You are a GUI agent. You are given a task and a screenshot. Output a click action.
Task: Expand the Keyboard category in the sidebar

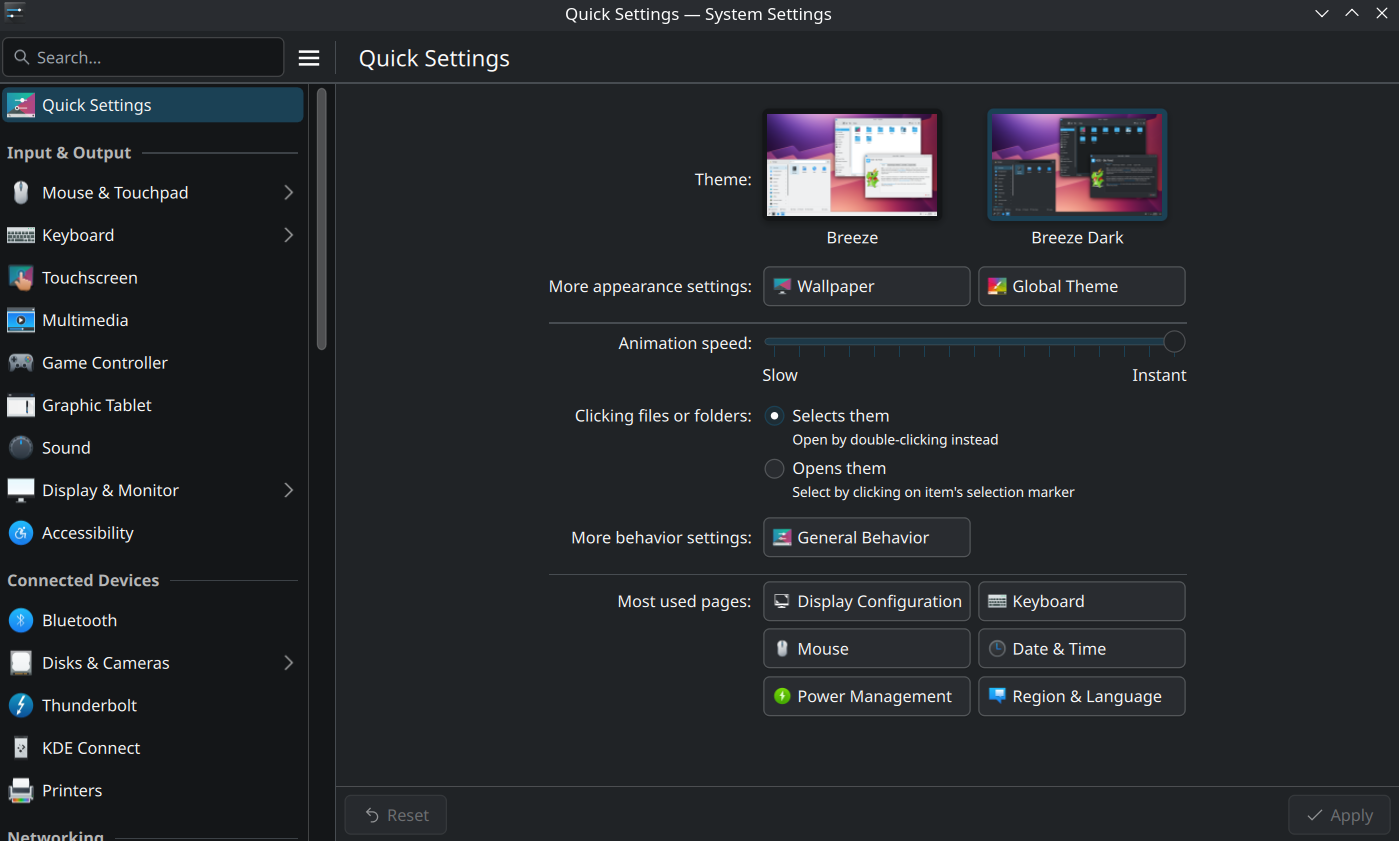pos(288,235)
